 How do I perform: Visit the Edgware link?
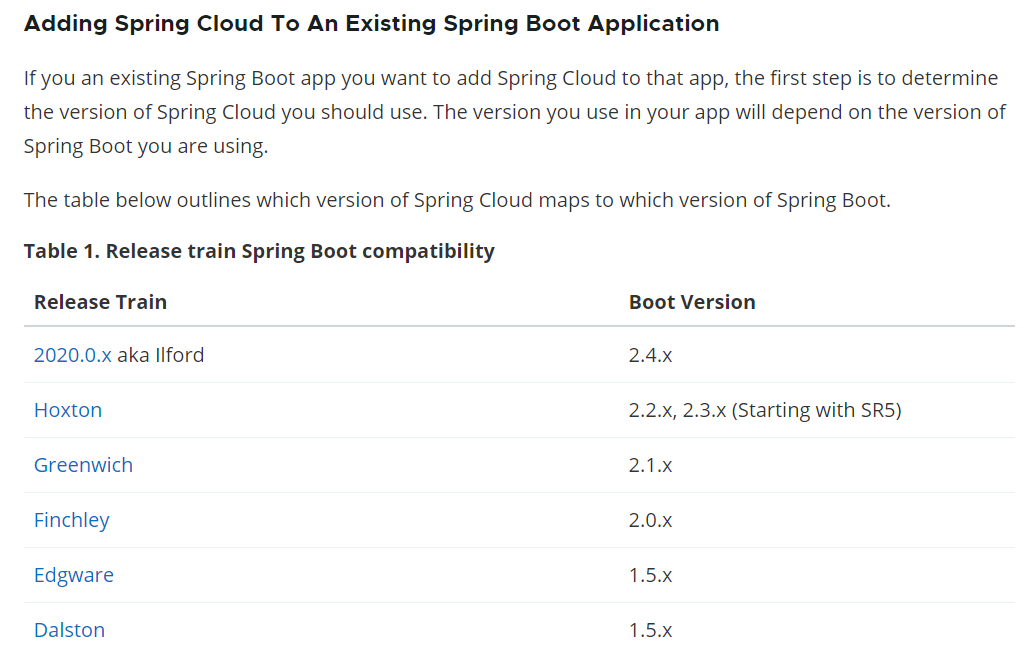(x=74, y=575)
